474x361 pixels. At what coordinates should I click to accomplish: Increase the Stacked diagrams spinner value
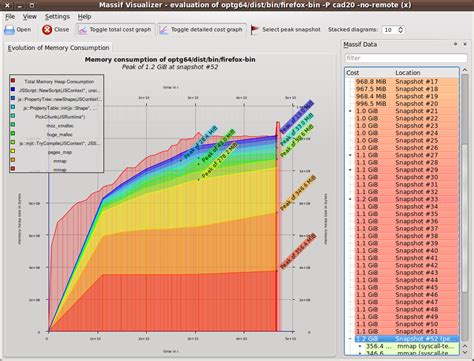click(x=400, y=28)
